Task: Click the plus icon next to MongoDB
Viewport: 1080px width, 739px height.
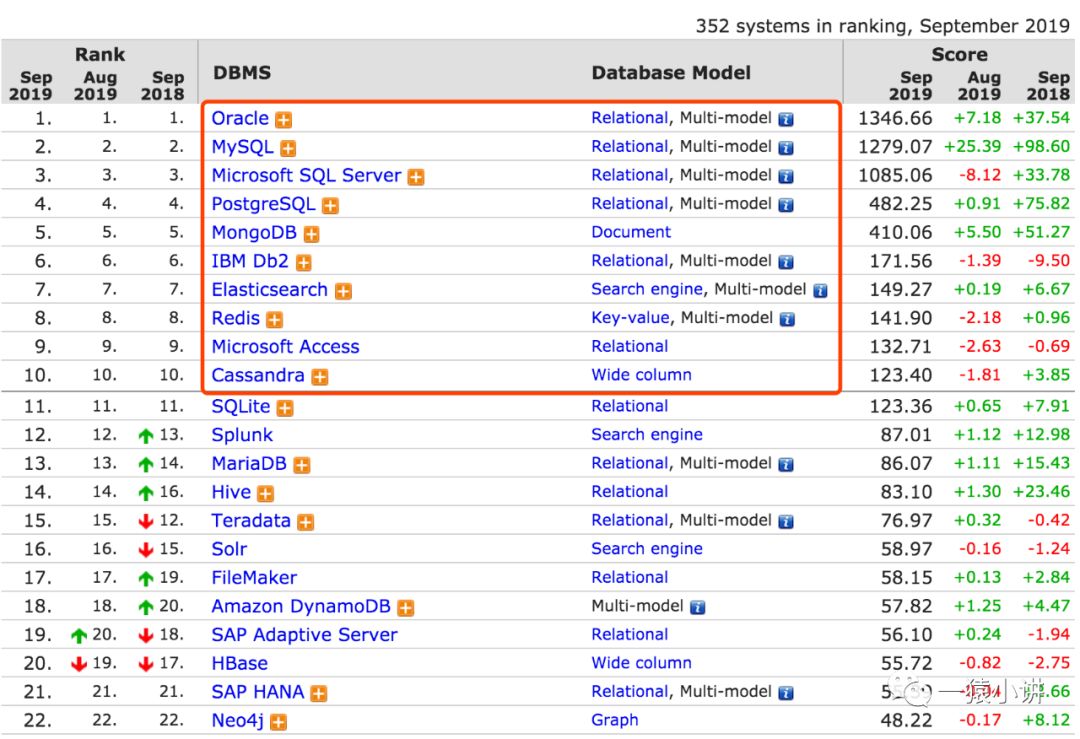Action: pos(311,234)
